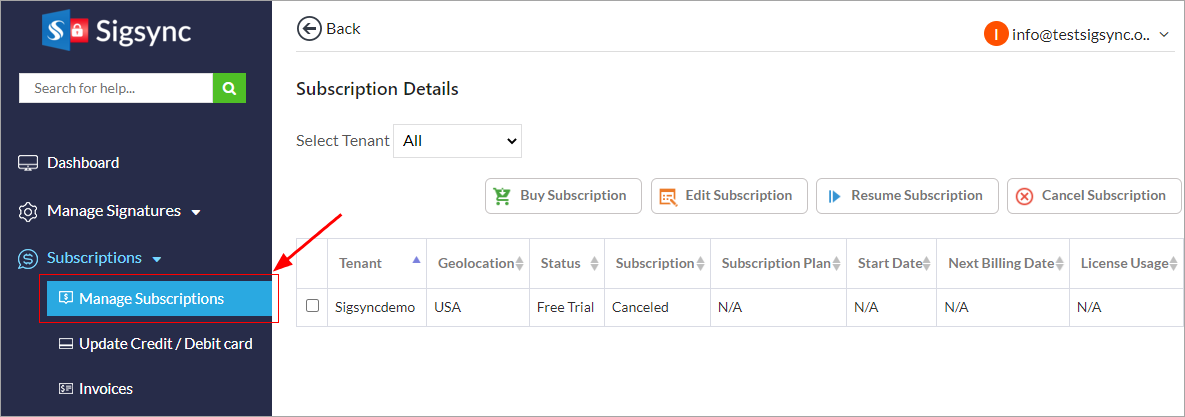Open Manage Subscriptions in sidebar
The width and height of the screenshot is (1185, 417).
click(x=151, y=299)
